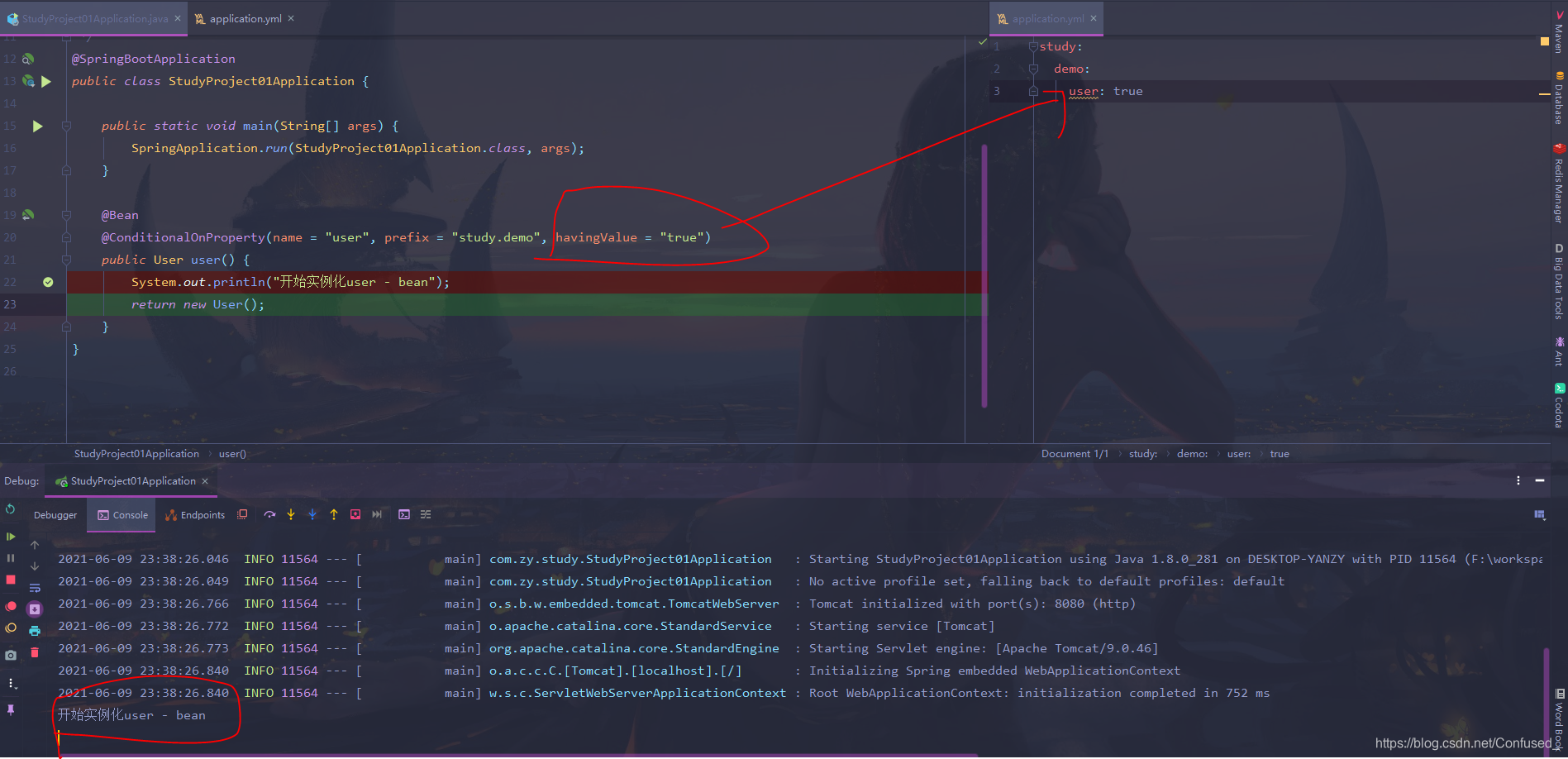
Task: Open Maven tool window
Action: pyautogui.click(x=1559, y=31)
